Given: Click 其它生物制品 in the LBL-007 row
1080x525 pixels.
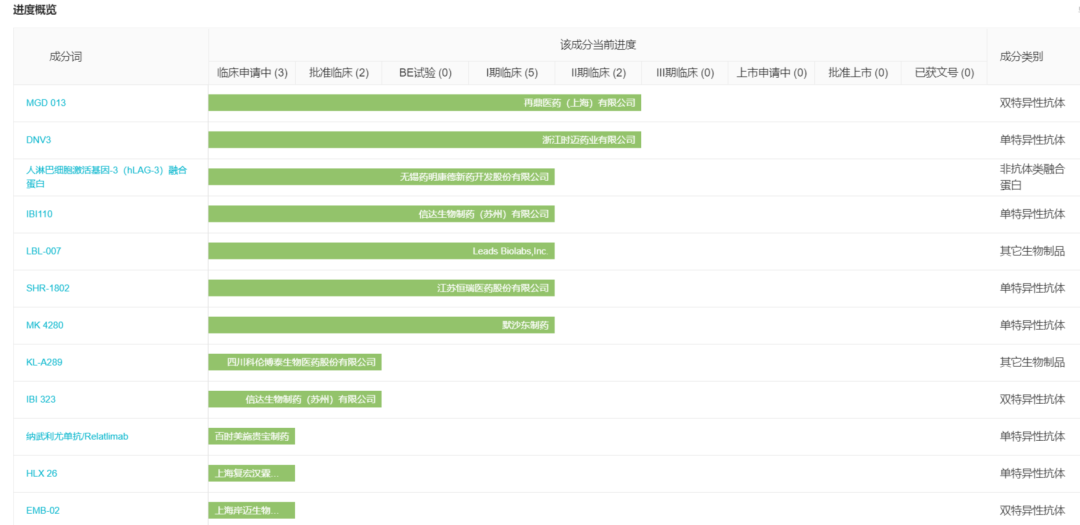Looking at the screenshot, I should coord(1032,251).
